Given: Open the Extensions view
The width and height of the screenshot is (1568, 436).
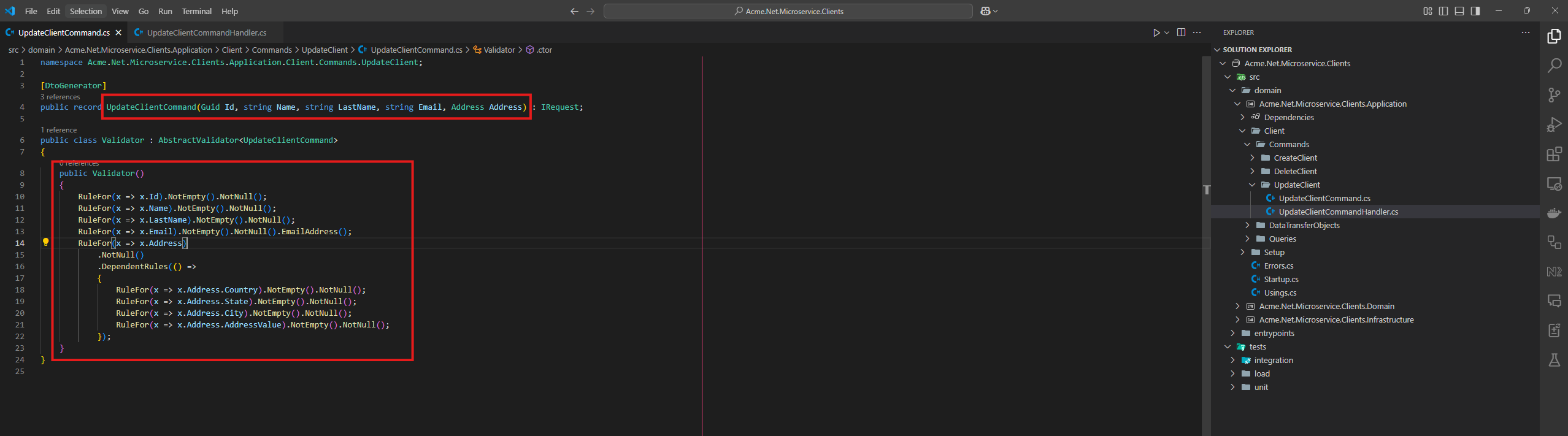Looking at the screenshot, I should [x=1554, y=154].
